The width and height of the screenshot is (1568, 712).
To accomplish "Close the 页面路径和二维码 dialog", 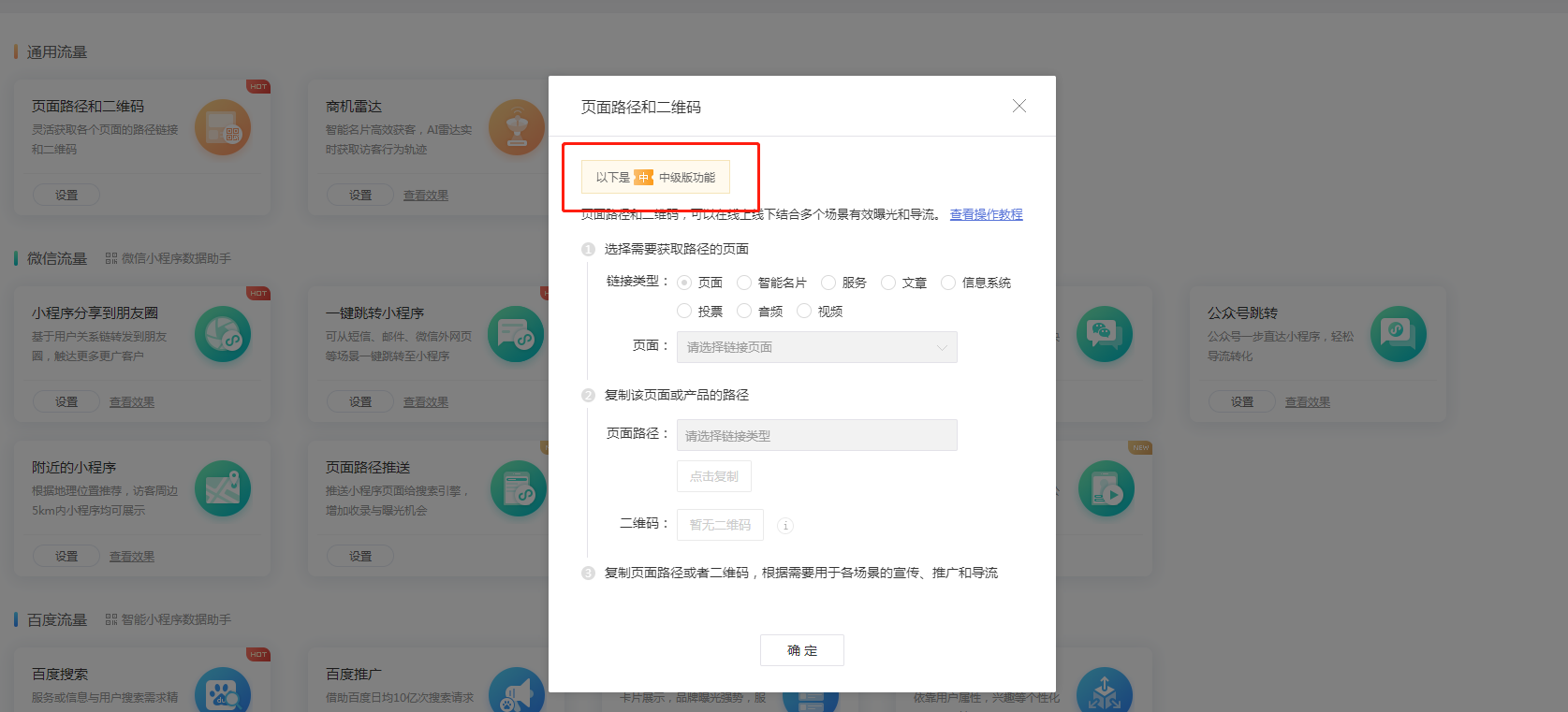I will (x=1019, y=107).
